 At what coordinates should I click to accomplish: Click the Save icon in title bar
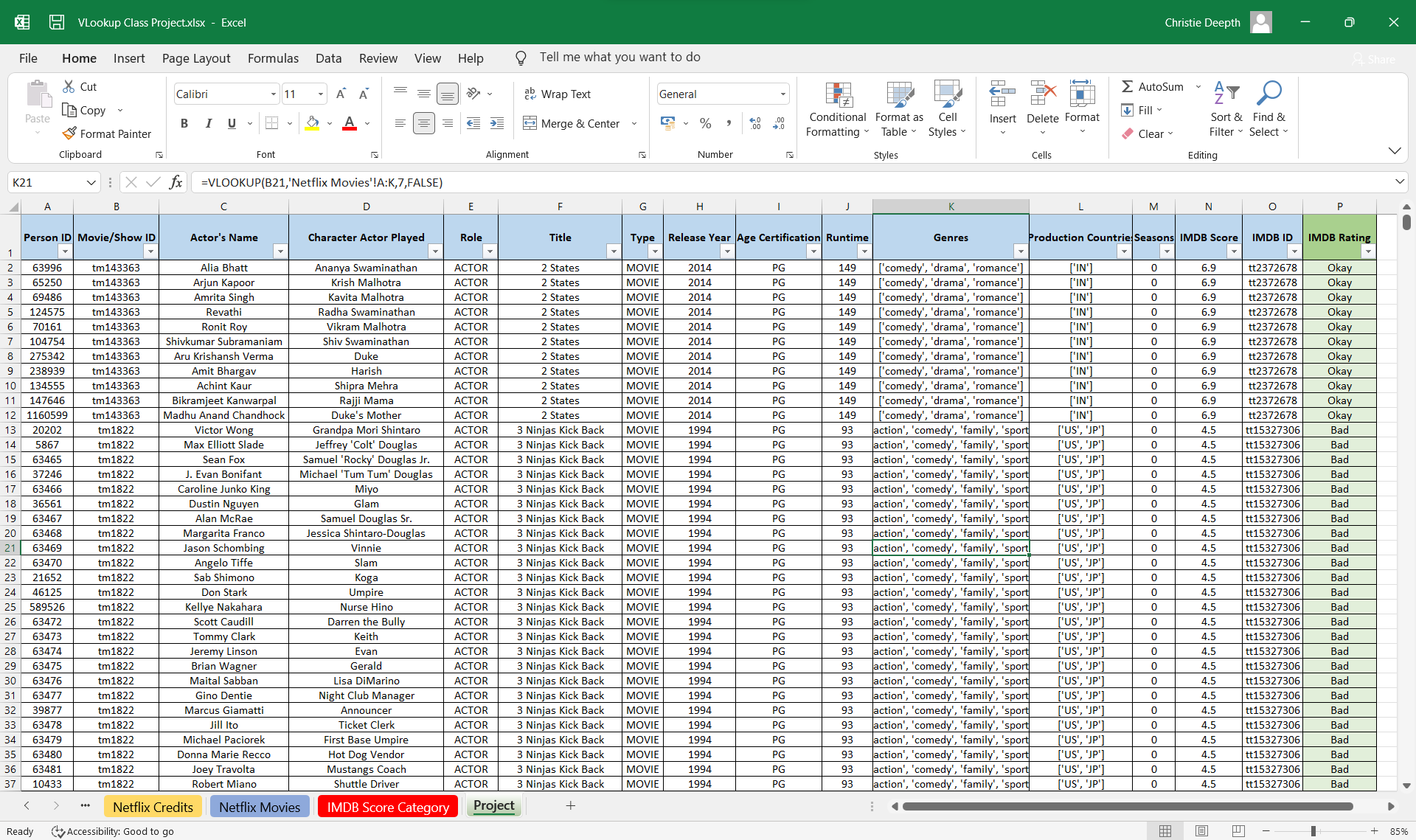coord(57,22)
